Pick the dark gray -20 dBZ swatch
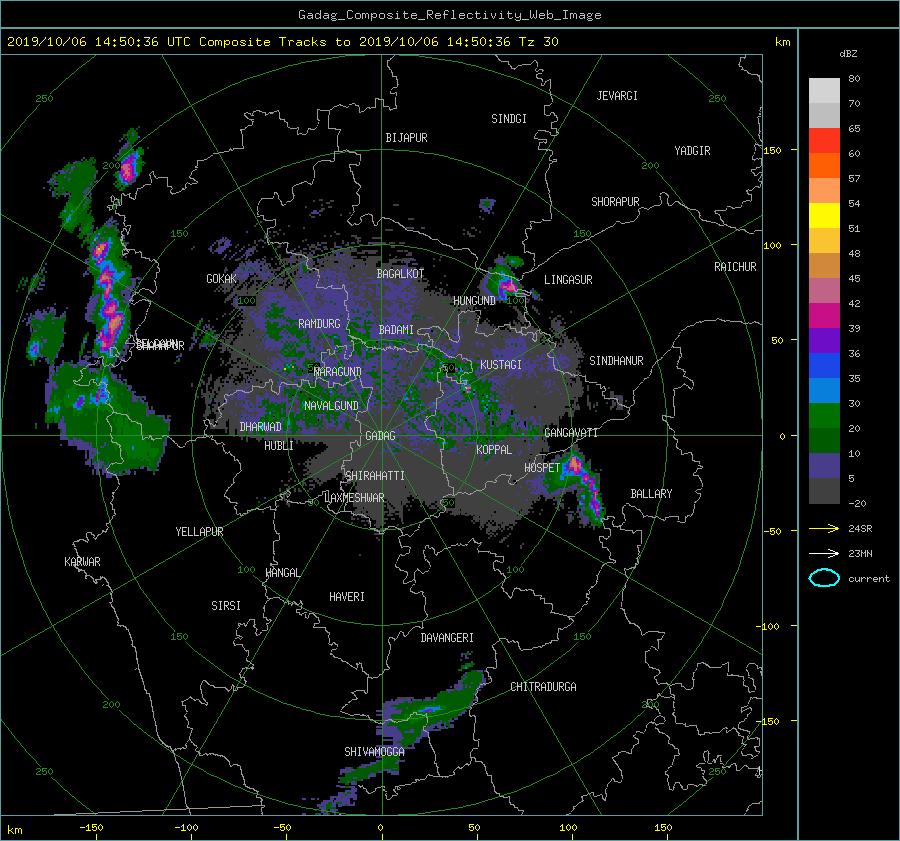The image size is (900, 841). pos(824,491)
